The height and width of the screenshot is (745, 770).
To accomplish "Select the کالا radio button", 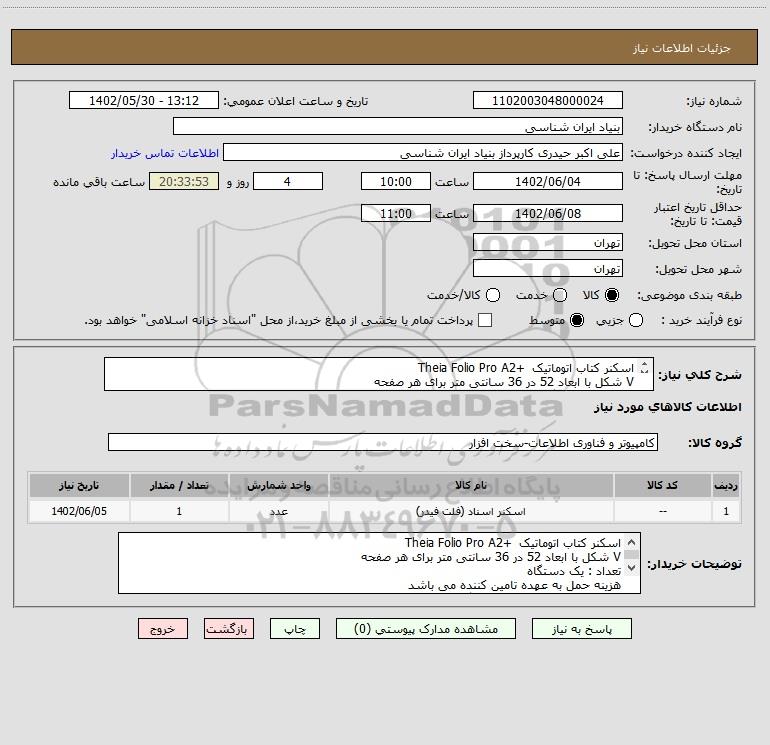I will pos(612,295).
